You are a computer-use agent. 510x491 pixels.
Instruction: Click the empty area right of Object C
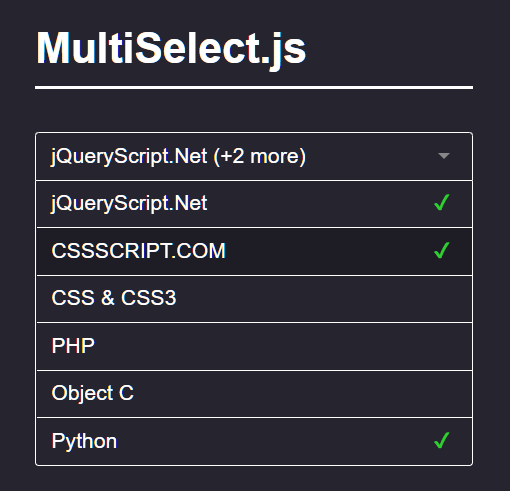pyautogui.click(x=302, y=394)
